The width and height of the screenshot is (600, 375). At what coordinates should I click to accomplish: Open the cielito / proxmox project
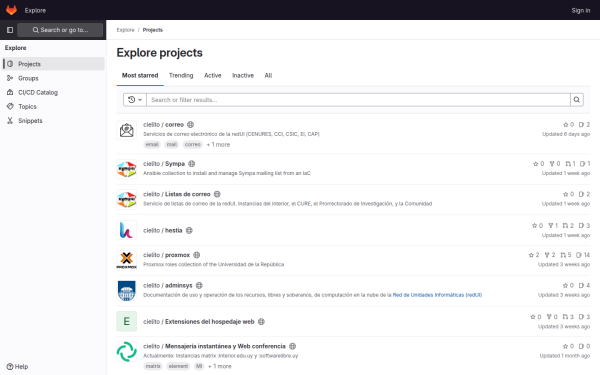166,255
